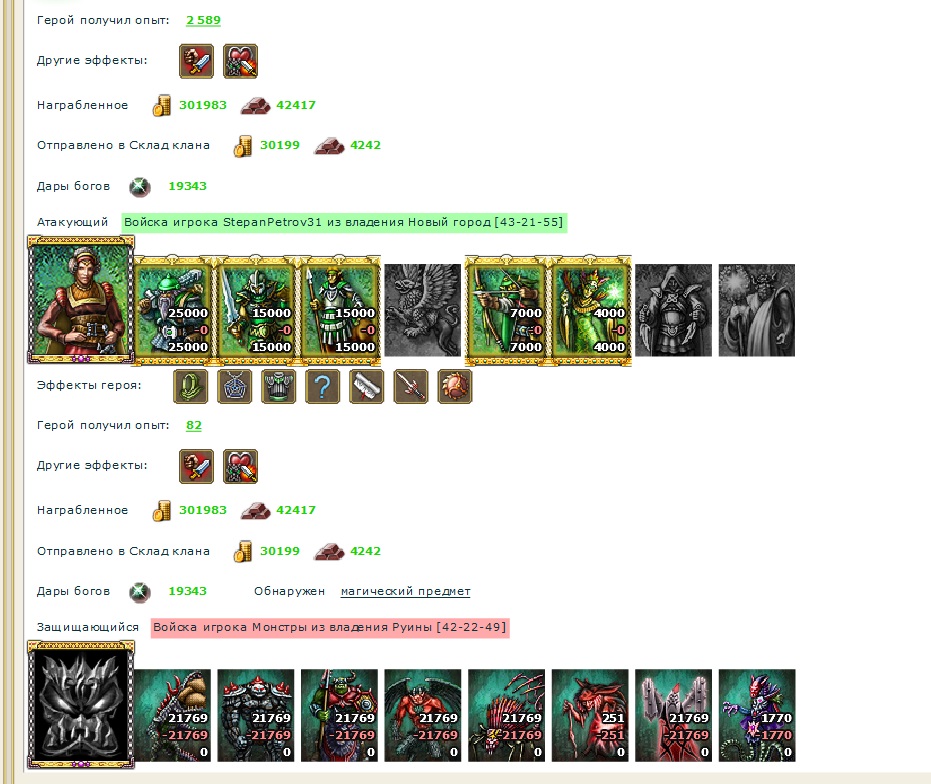Click the spider web amulet effect icon
931x784 pixels.
235,387
